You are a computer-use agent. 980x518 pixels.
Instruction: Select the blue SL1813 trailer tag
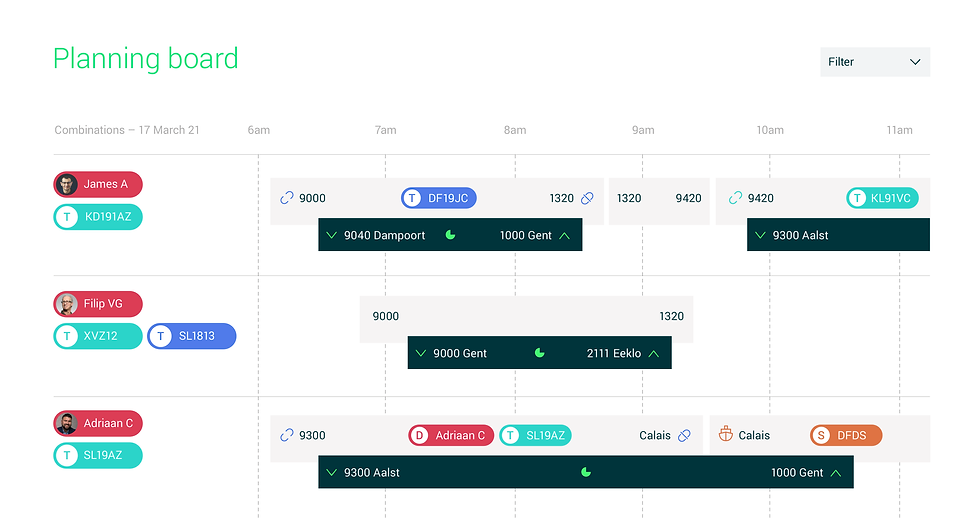[x=192, y=336]
